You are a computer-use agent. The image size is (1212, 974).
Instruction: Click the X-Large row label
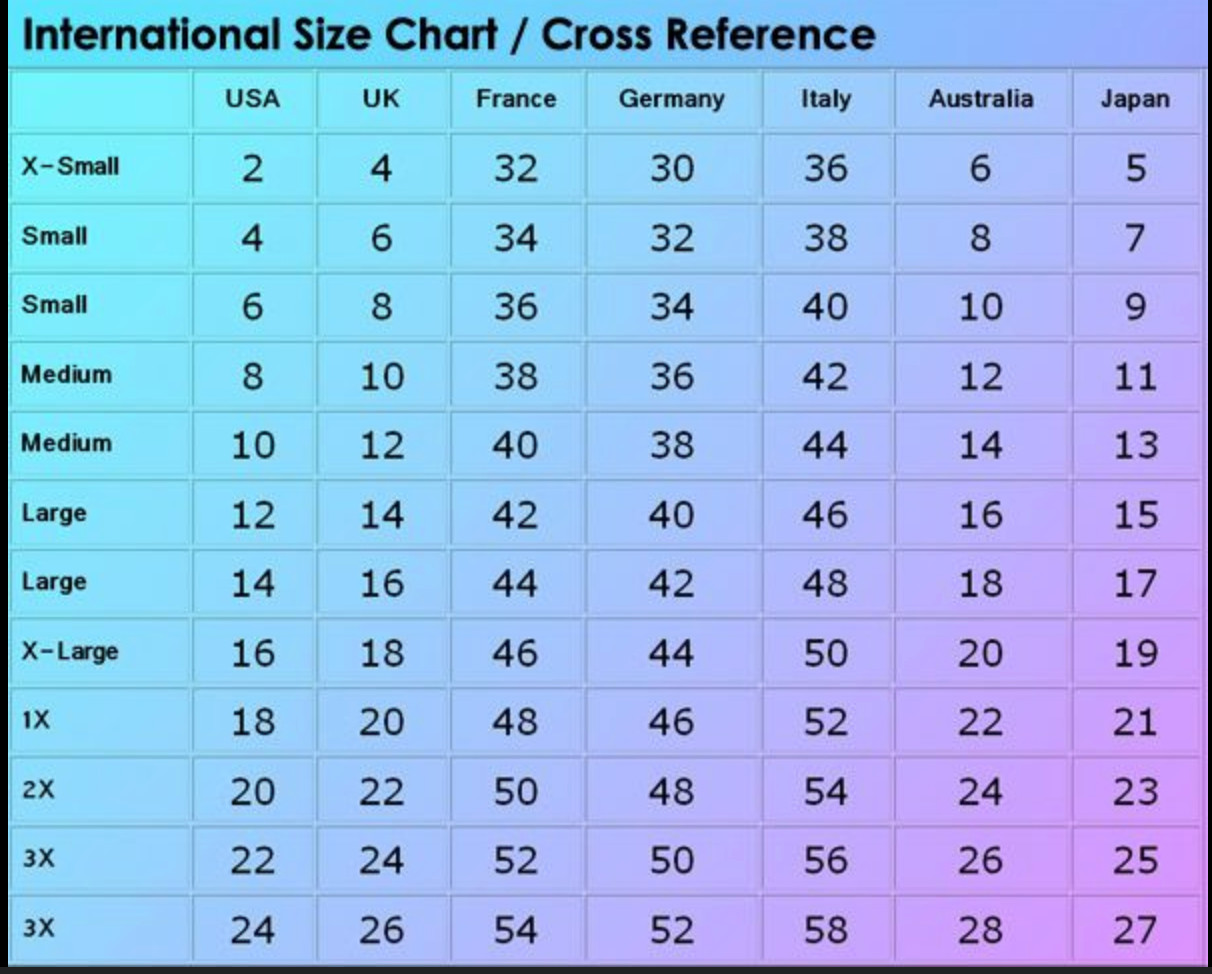tap(70, 652)
